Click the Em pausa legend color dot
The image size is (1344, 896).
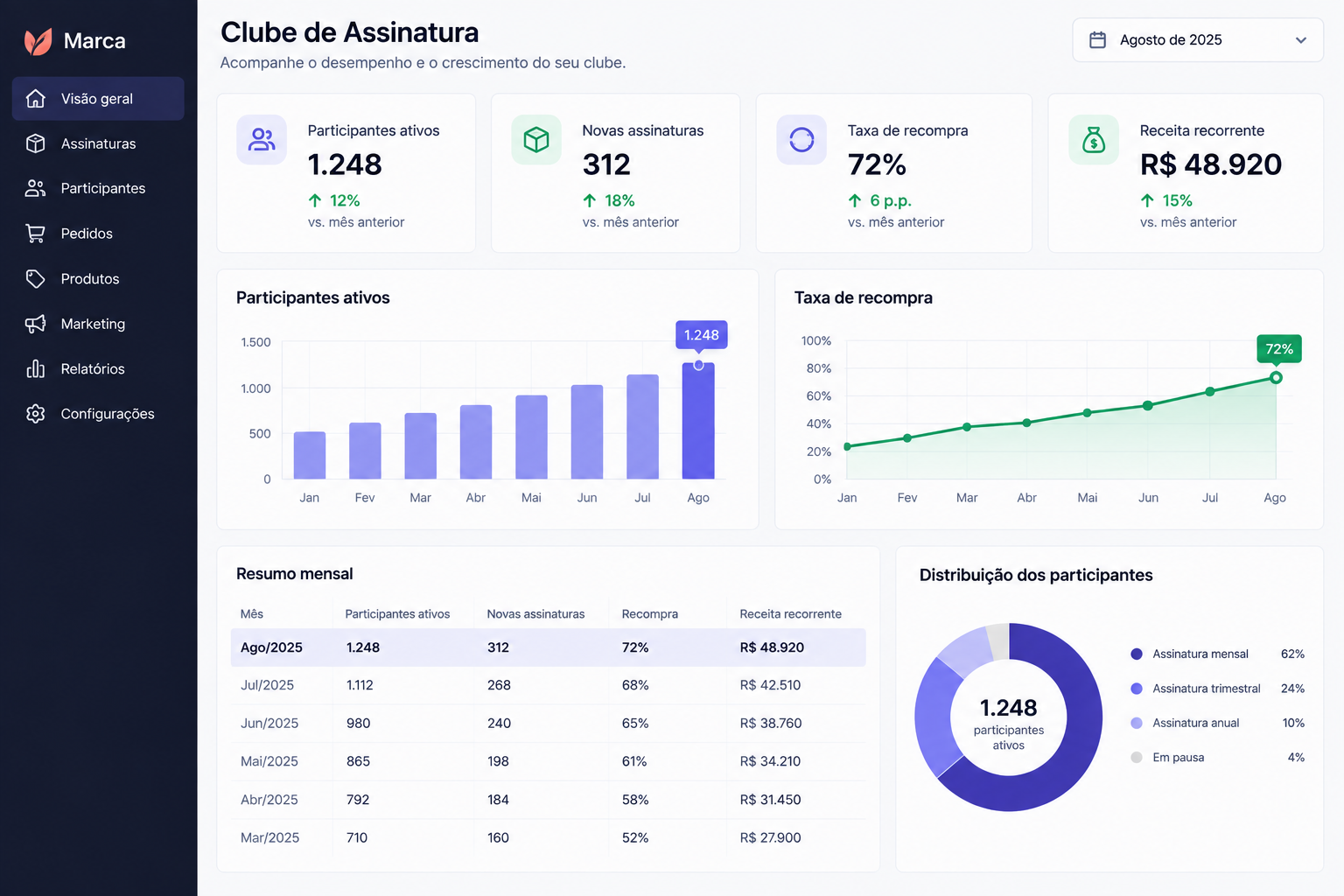pyautogui.click(x=1137, y=758)
